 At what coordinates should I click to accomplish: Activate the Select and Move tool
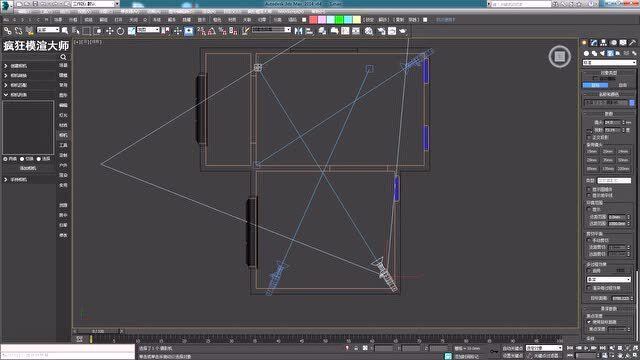pos(109,31)
